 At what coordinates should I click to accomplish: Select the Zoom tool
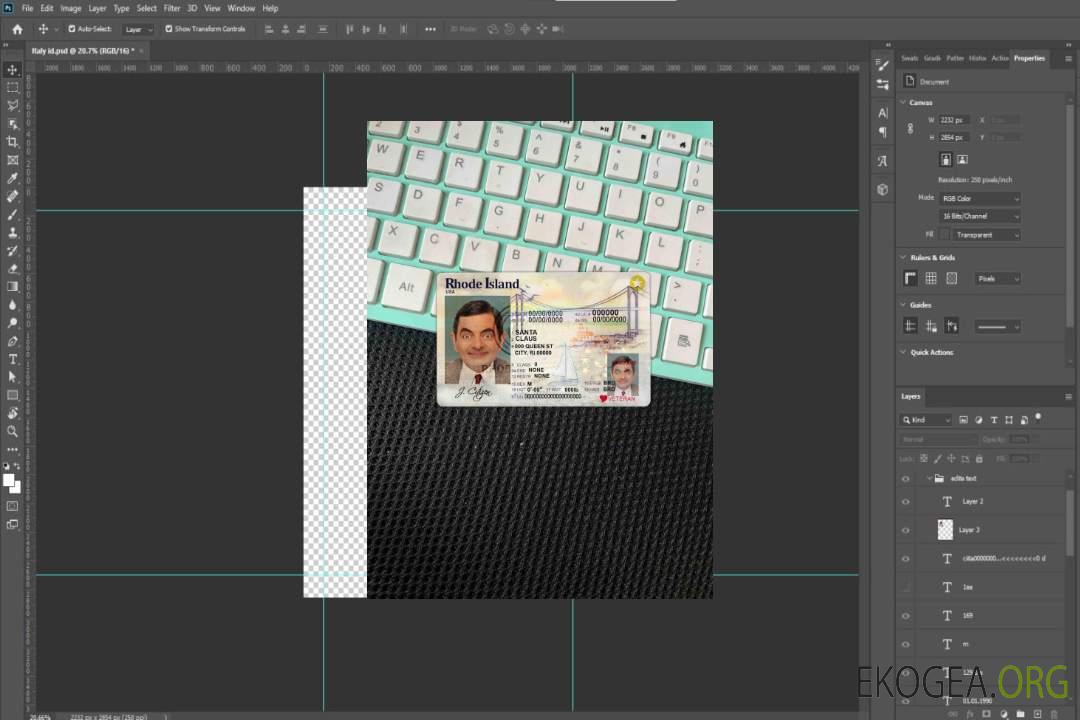tap(12, 431)
